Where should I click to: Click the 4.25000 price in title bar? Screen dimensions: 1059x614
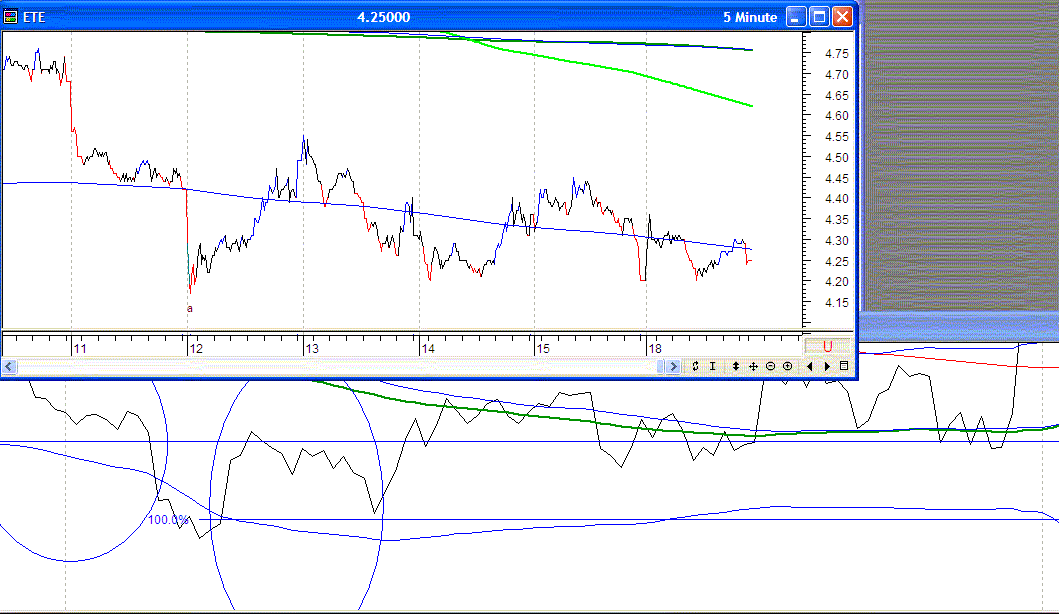click(x=384, y=18)
